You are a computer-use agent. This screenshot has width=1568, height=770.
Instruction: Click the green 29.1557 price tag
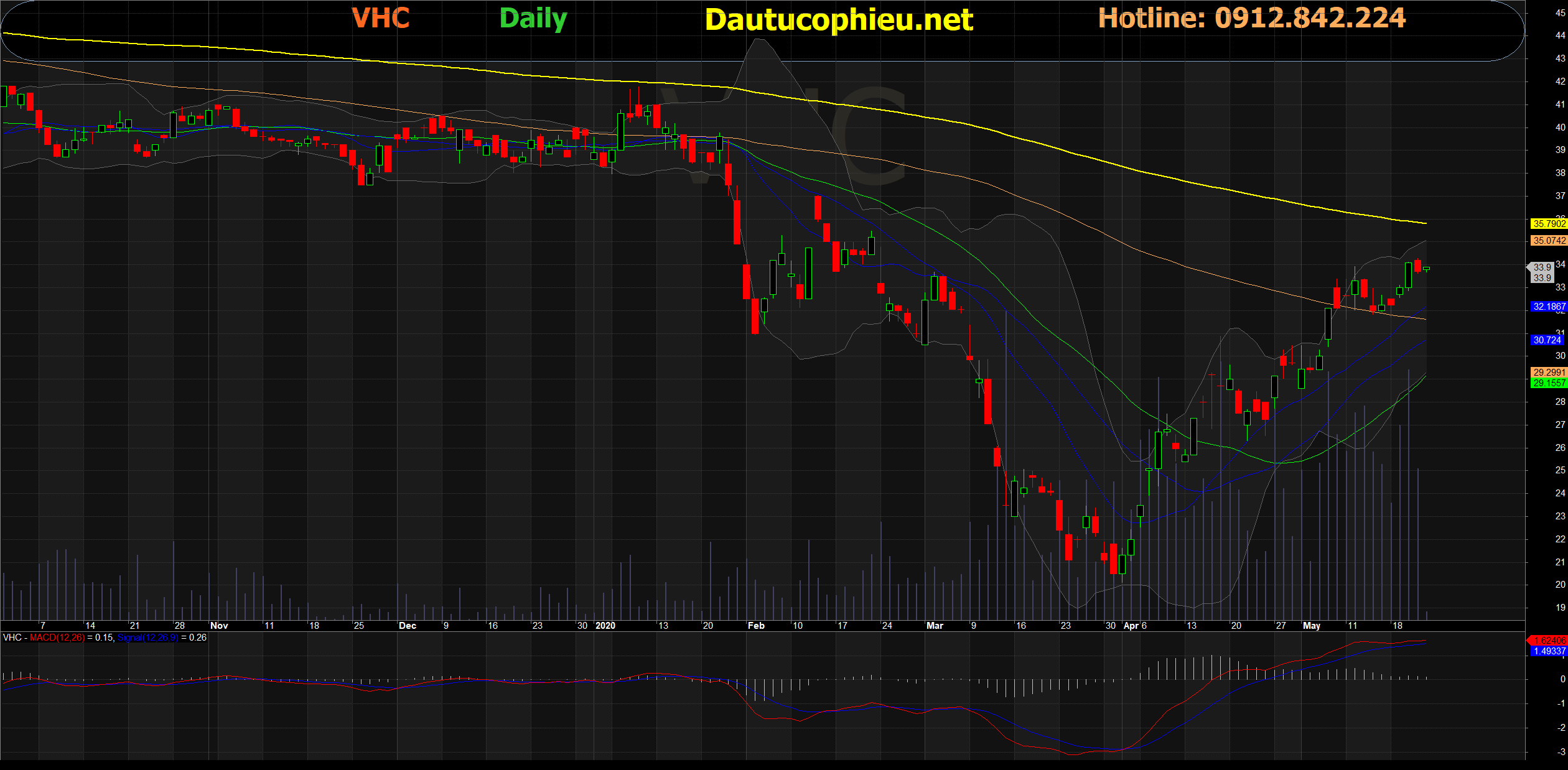pyautogui.click(x=1548, y=383)
